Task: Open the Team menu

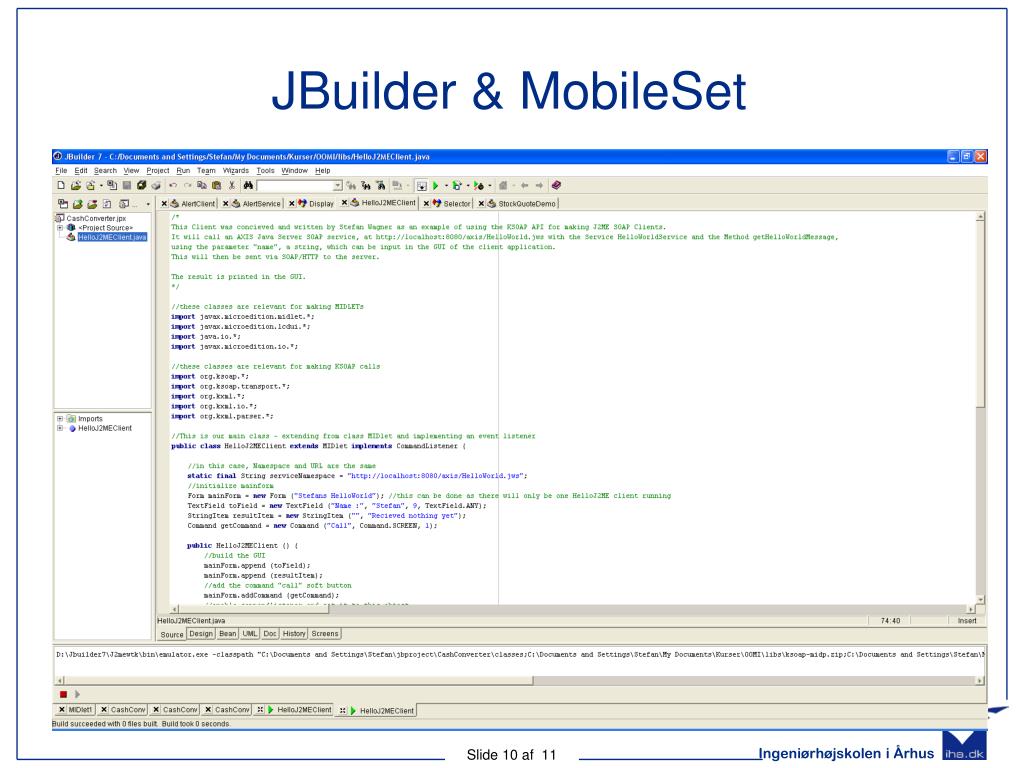Action: click(x=206, y=170)
